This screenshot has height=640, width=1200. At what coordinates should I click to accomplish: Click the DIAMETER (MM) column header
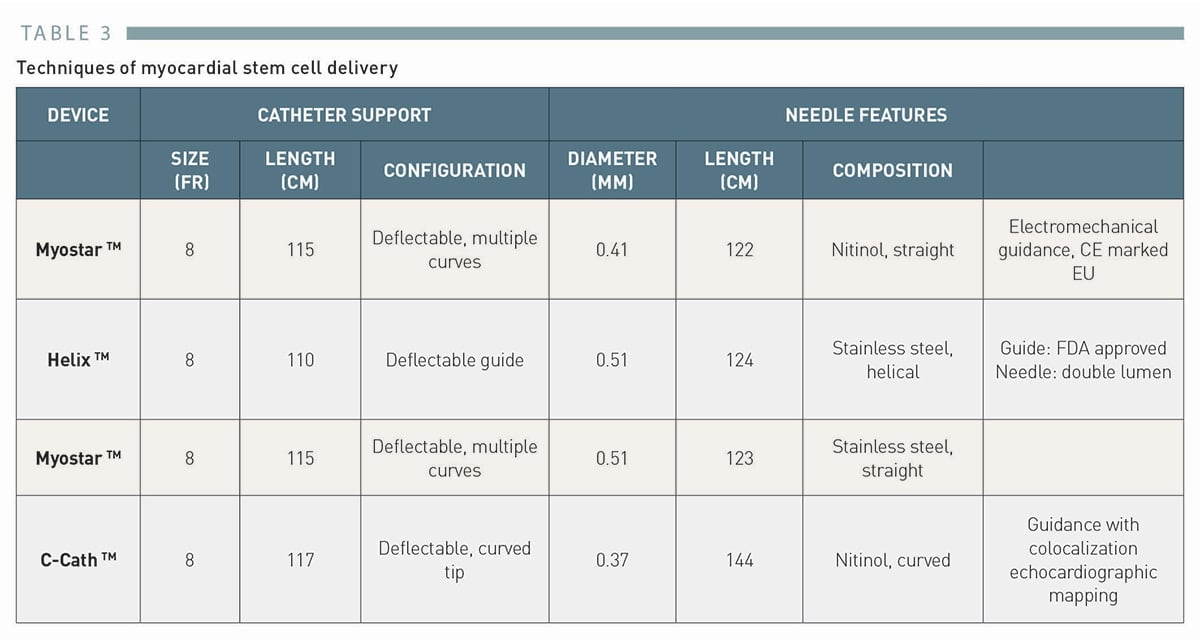612,170
